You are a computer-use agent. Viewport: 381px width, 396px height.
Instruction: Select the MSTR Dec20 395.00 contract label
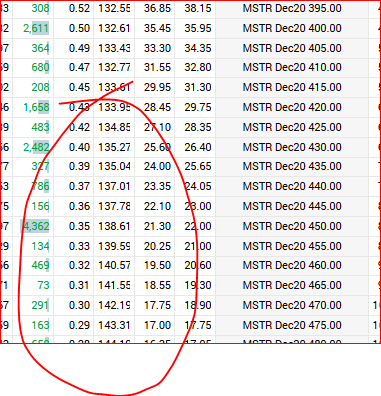[292, 8]
